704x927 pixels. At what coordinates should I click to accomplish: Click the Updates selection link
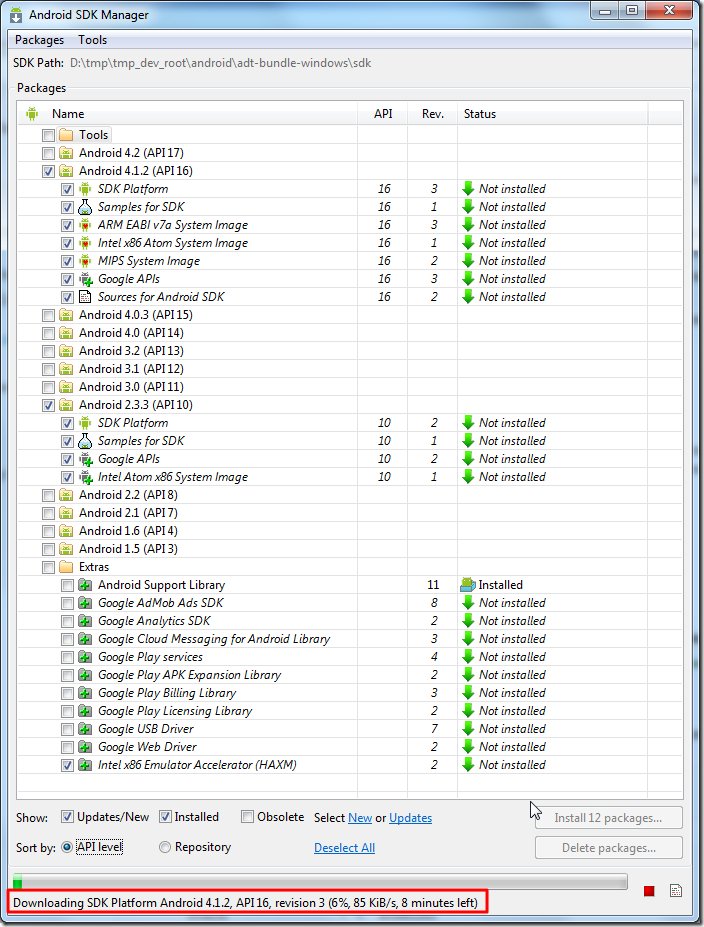pyautogui.click(x=410, y=818)
